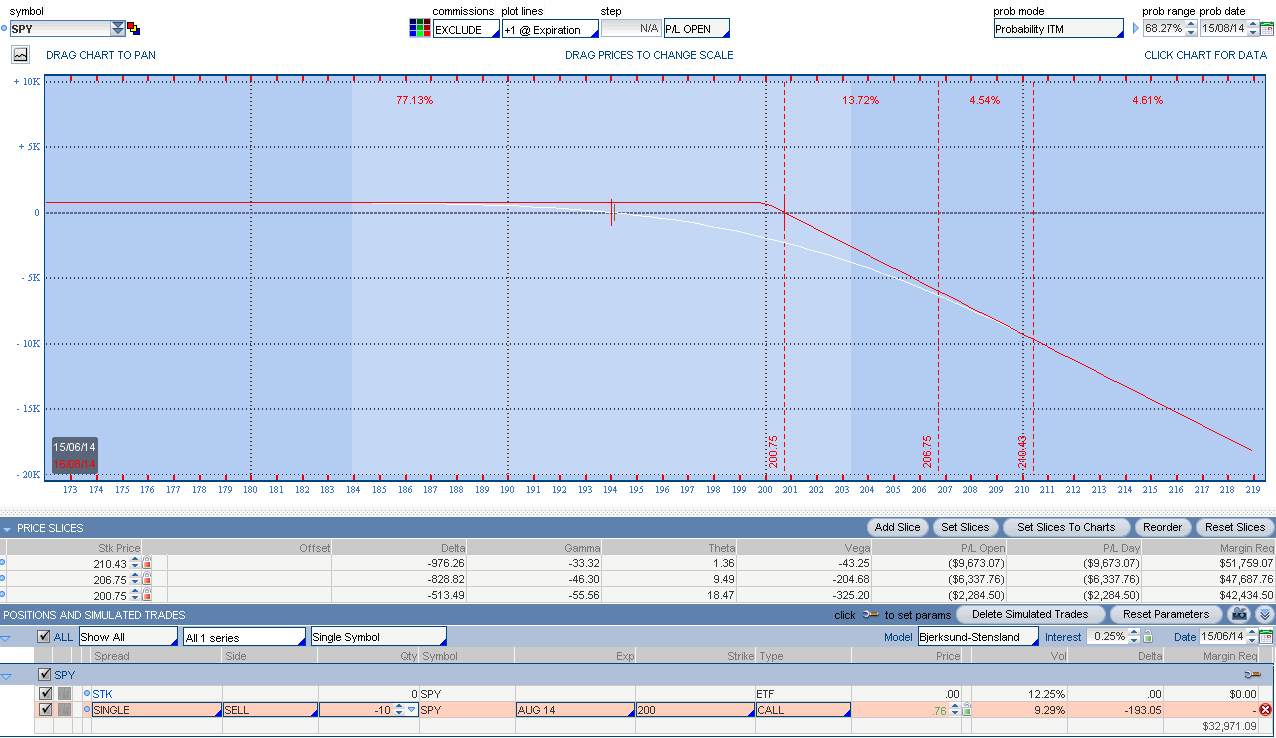Click the Reset Parameters button
This screenshot has width=1276, height=738.
click(x=1166, y=614)
